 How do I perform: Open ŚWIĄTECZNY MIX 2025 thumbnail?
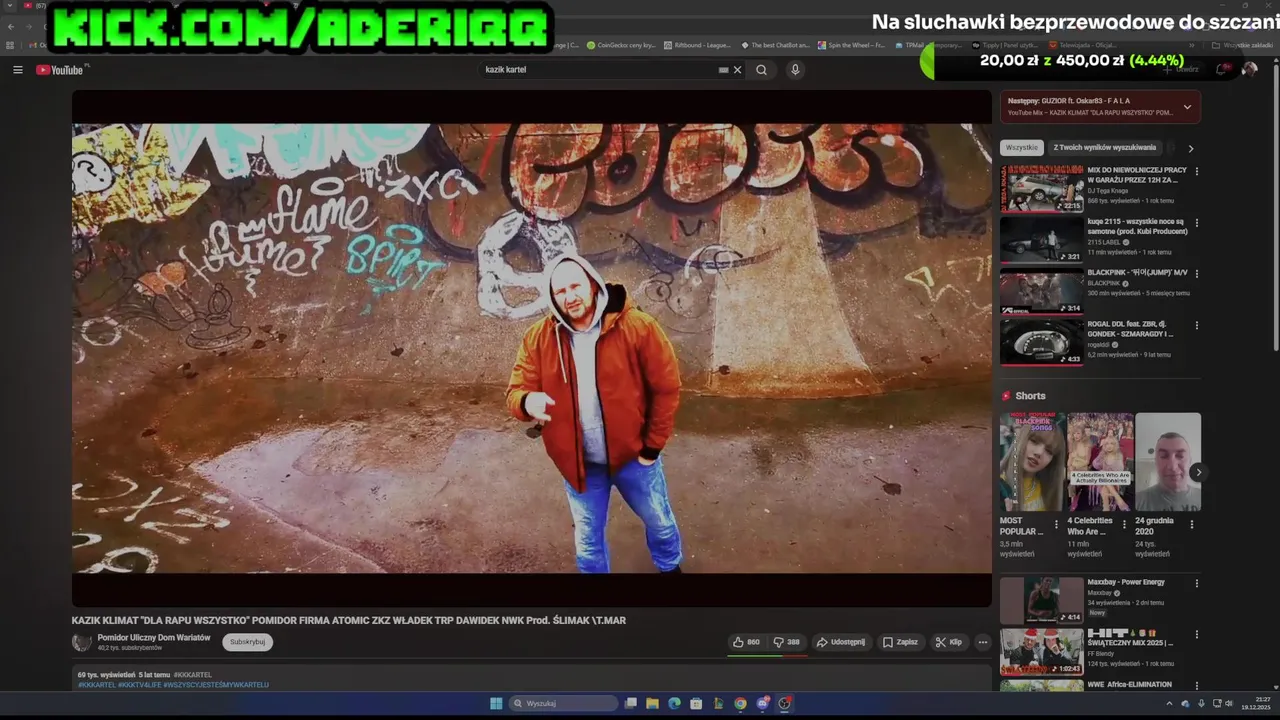(1042, 651)
